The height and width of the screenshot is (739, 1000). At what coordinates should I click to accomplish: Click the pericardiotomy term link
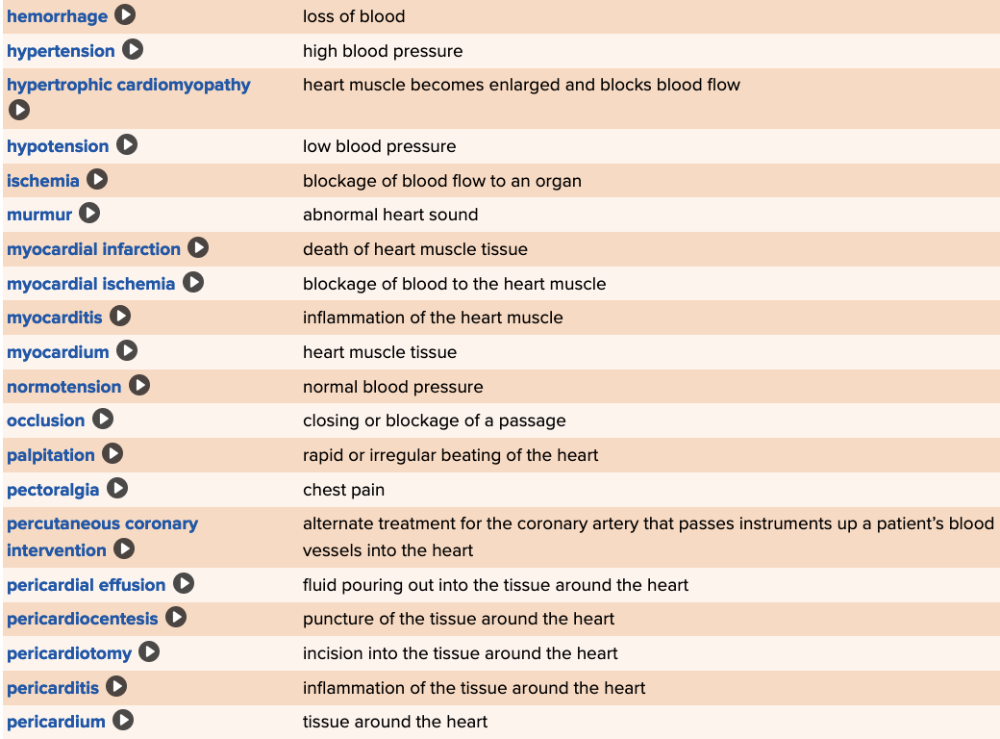(69, 654)
